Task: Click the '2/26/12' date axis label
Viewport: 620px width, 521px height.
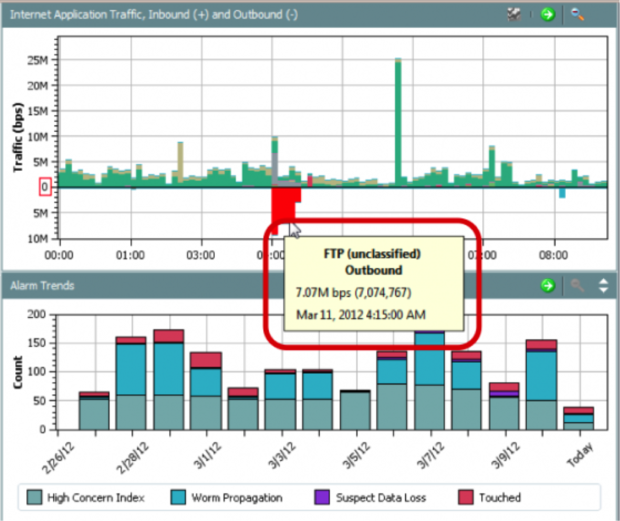Action: 58,457
